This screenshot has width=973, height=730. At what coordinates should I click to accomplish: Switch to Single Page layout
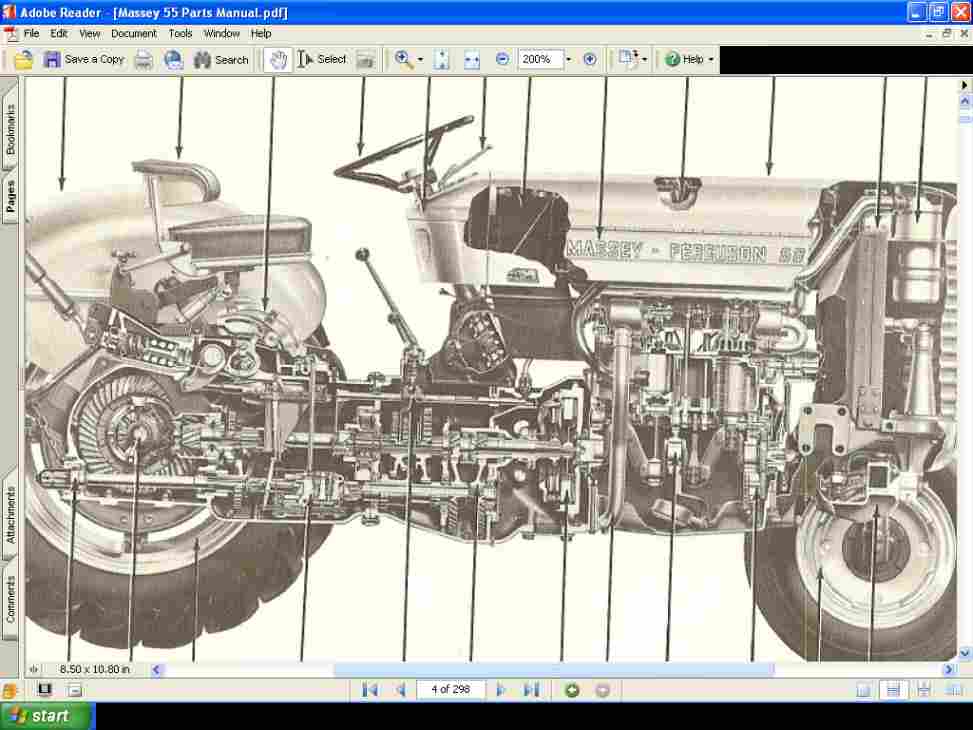[863, 690]
